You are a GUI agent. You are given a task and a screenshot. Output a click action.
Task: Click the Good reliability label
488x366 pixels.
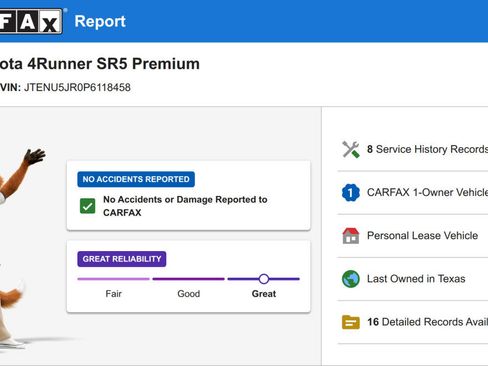[189, 294]
